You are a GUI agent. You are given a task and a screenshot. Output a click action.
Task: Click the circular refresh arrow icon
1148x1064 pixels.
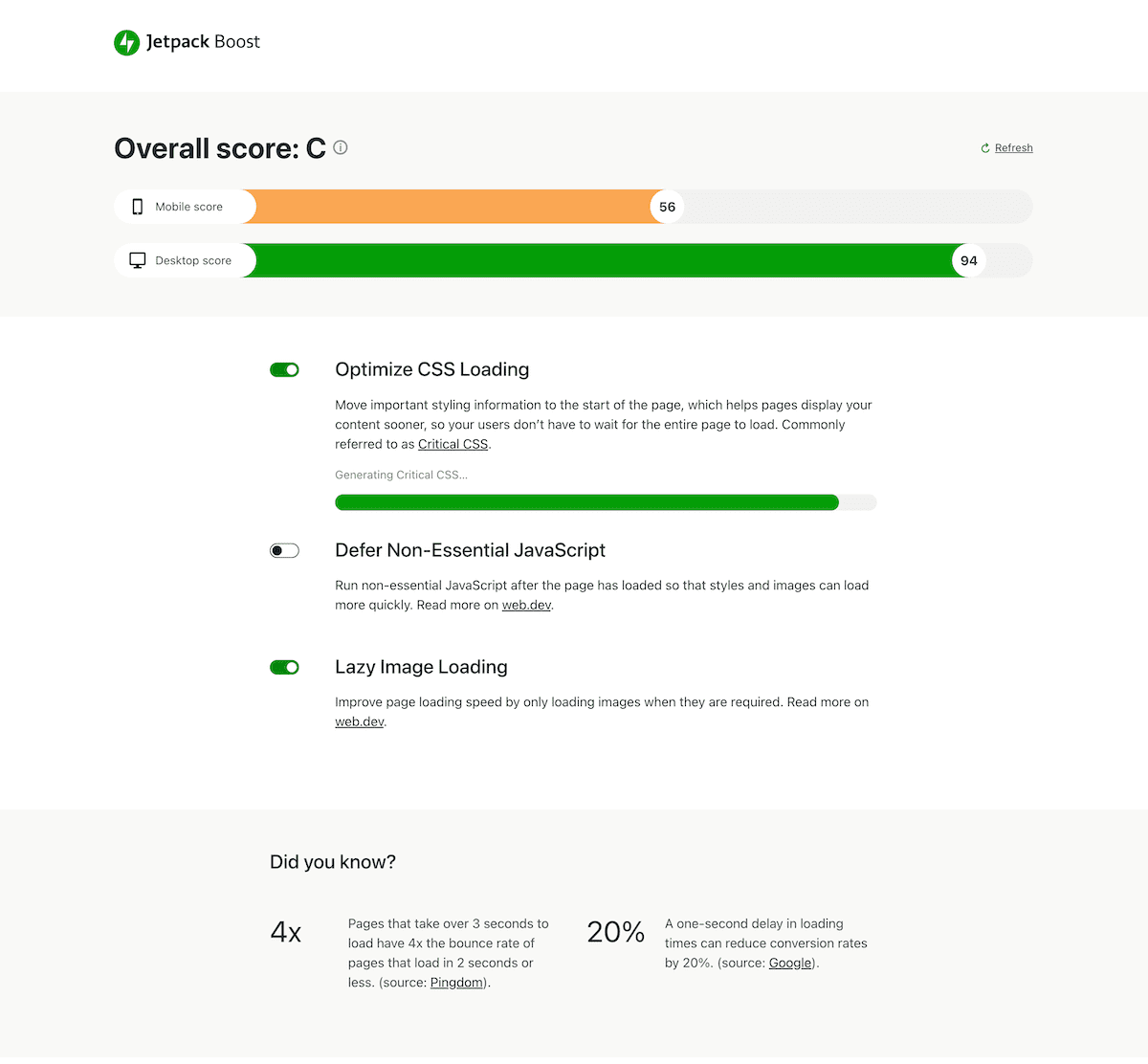[x=985, y=148]
